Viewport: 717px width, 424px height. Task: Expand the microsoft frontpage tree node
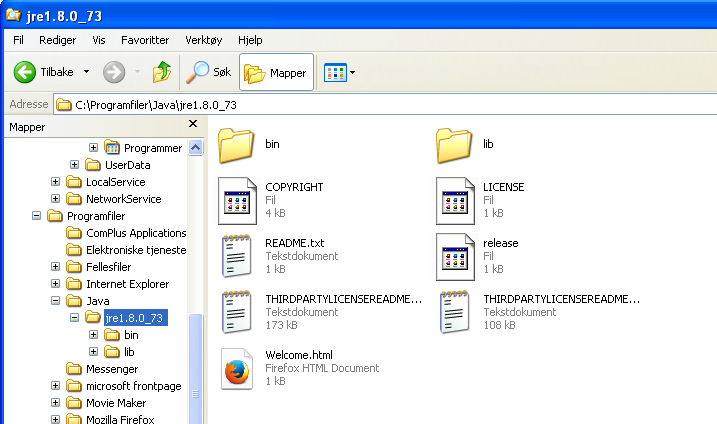tap(55, 386)
